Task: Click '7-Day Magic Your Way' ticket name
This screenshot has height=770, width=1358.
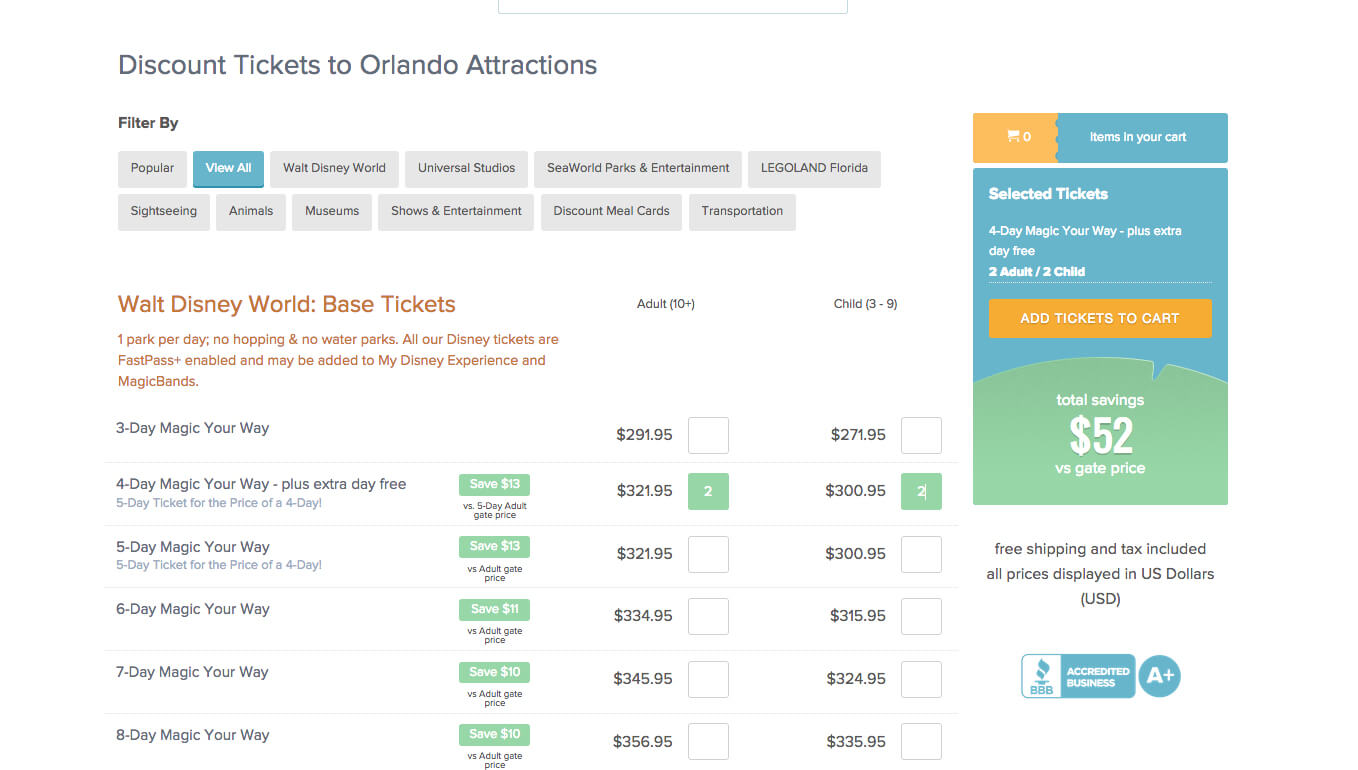Action: (192, 672)
